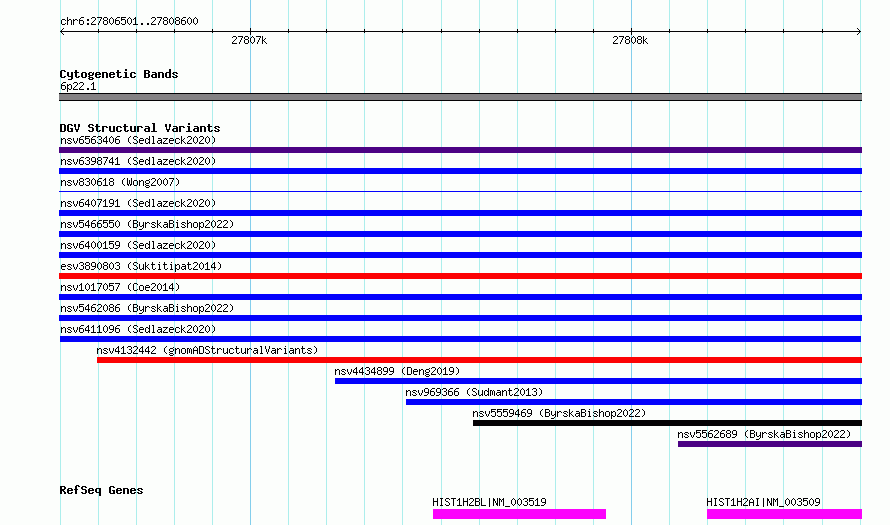Select the purple nsv6563406 variant bar
Image resolution: width=890 pixels, height=525 pixels.
(x=460, y=150)
